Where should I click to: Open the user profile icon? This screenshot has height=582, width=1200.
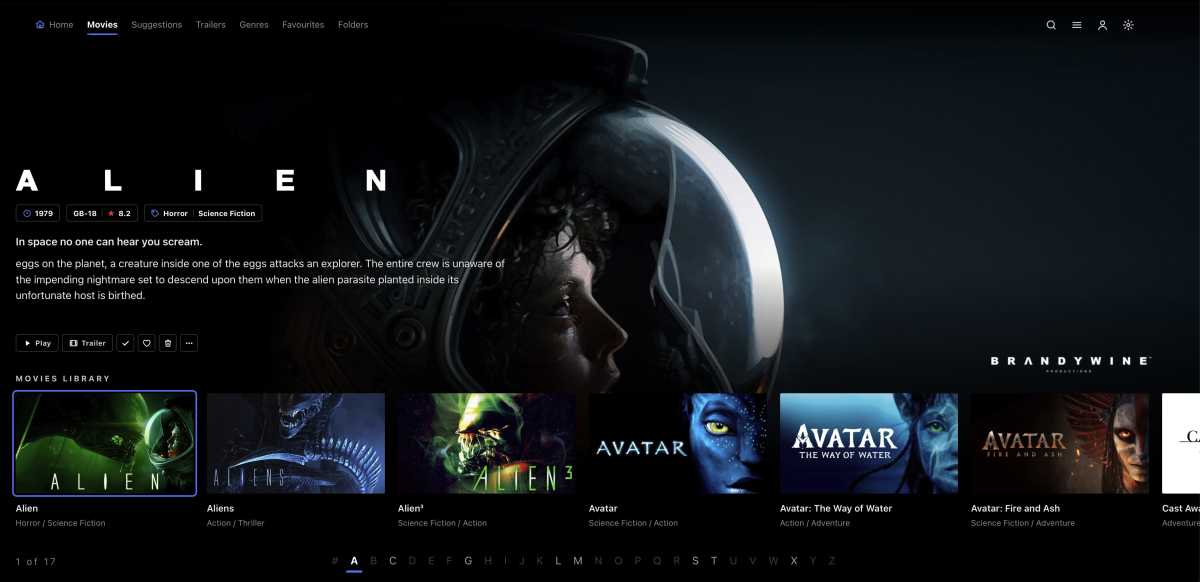click(x=1102, y=25)
